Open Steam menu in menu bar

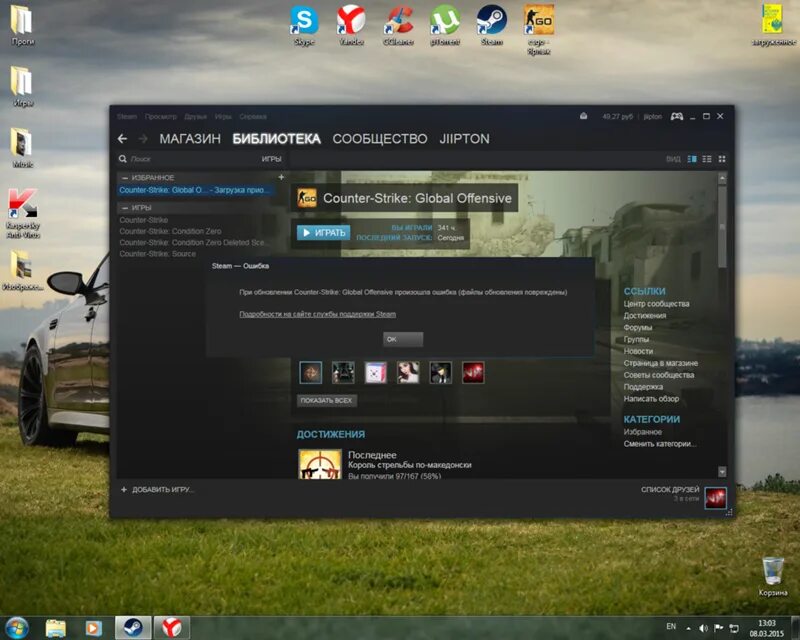pyautogui.click(x=127, y=116)
